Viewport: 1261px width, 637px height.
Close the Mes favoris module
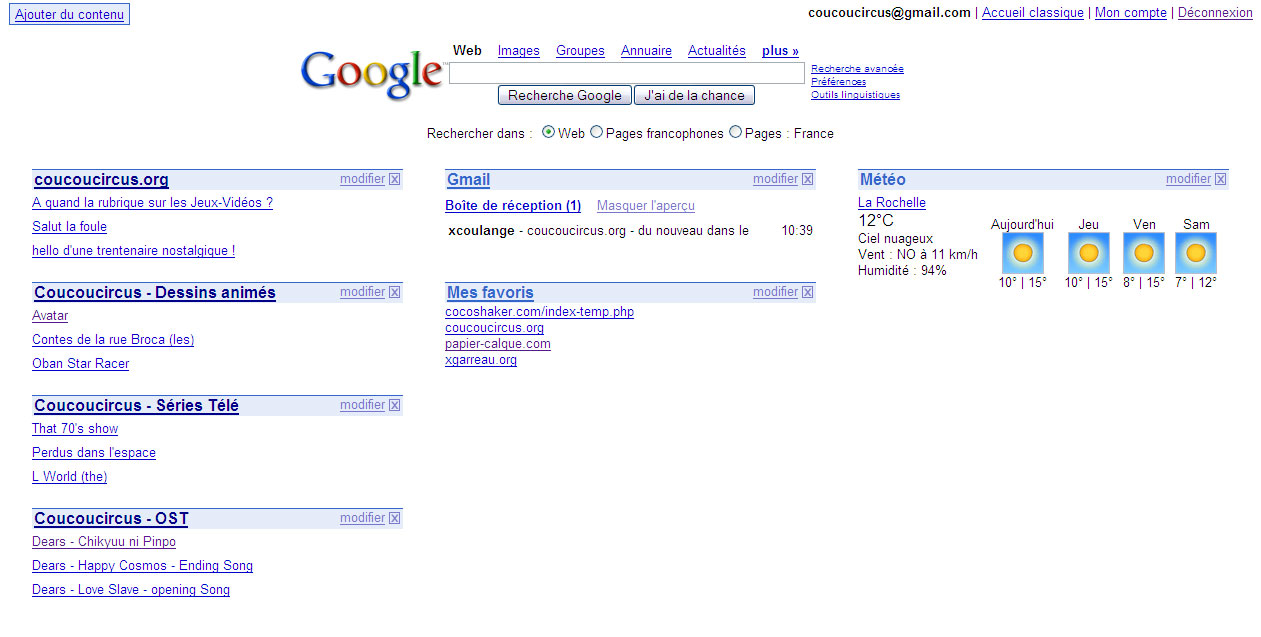pyautogui.click(x=807, y=293)
